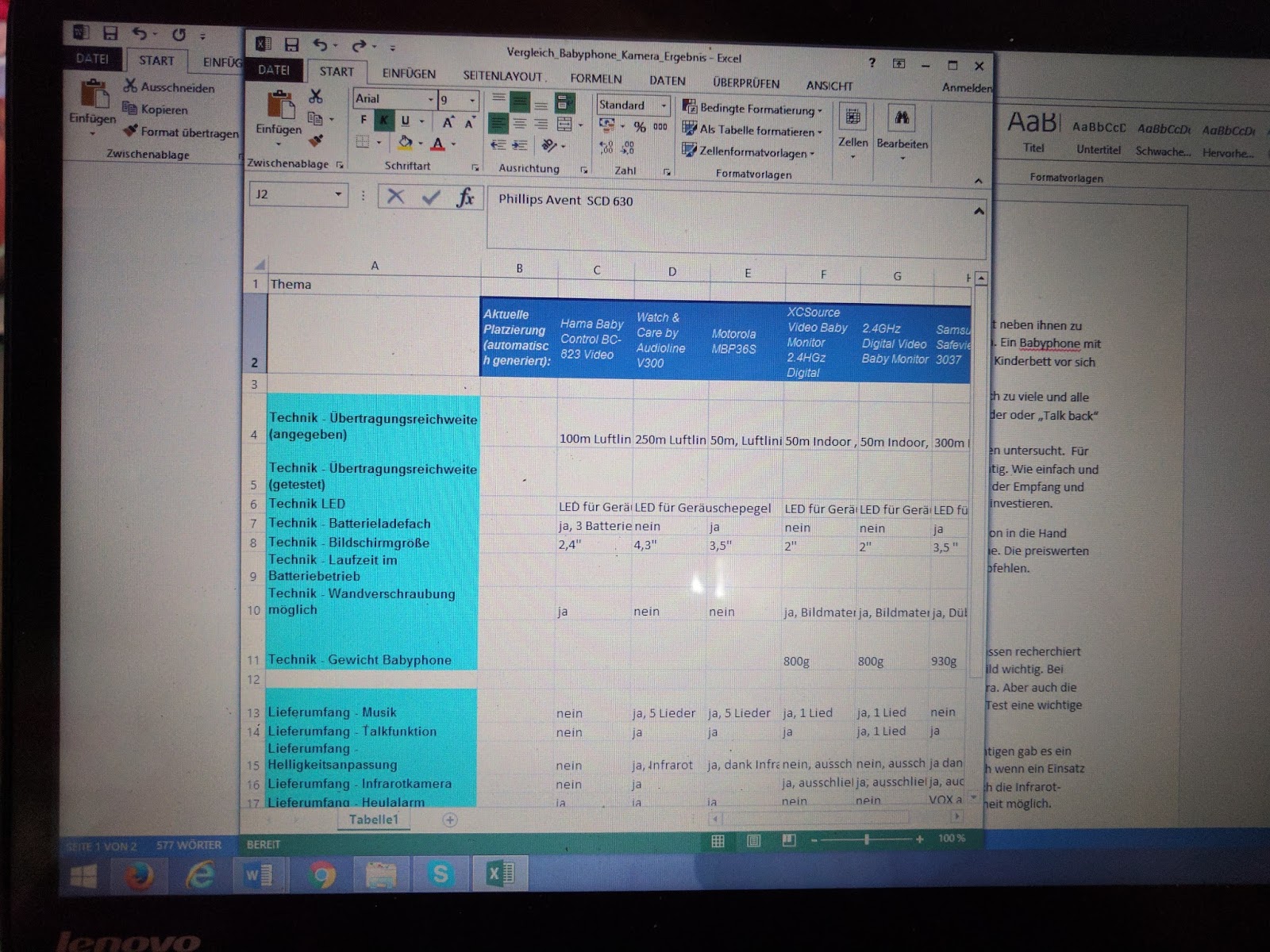Toggle bold (F) formatting in Excel

click(364, 120)
